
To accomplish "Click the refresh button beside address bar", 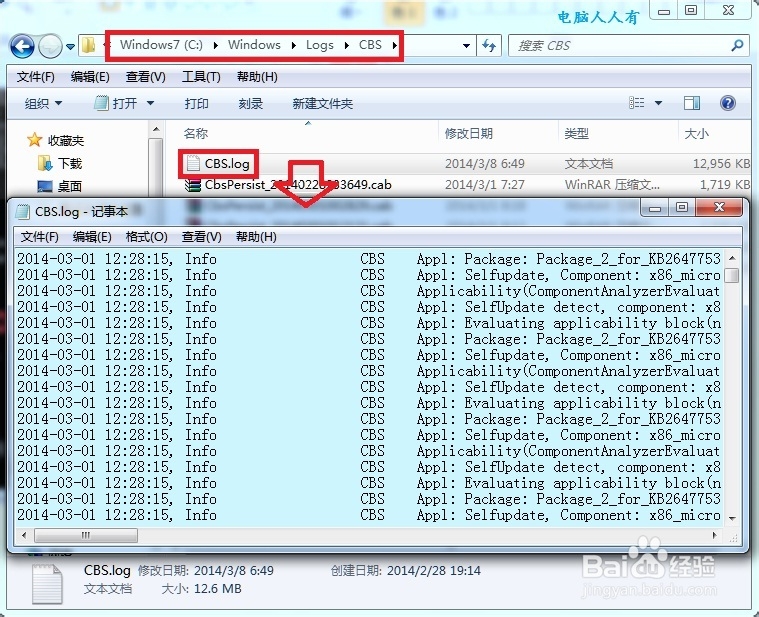I will tap(489, 46).
